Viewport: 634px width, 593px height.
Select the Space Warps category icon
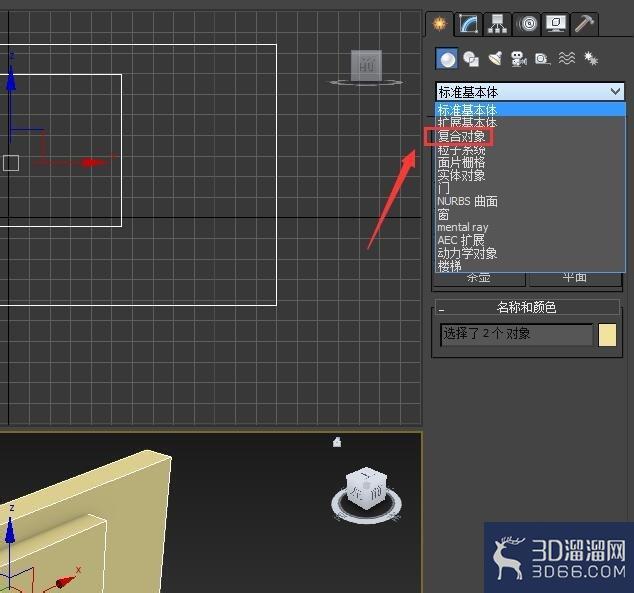(x=566, y=59)
